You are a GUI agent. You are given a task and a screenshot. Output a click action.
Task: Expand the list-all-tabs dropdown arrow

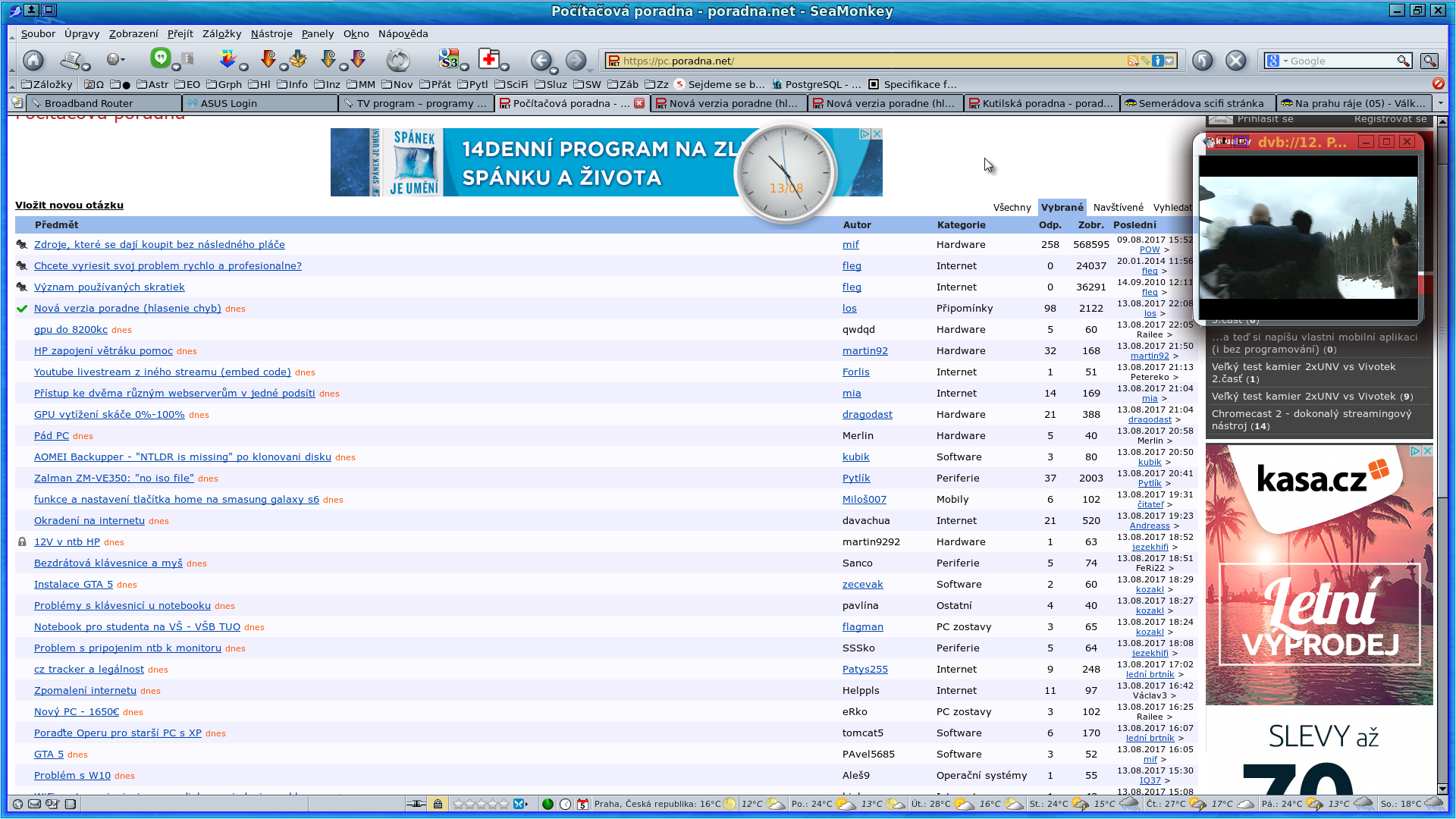tap(1441, 103)
